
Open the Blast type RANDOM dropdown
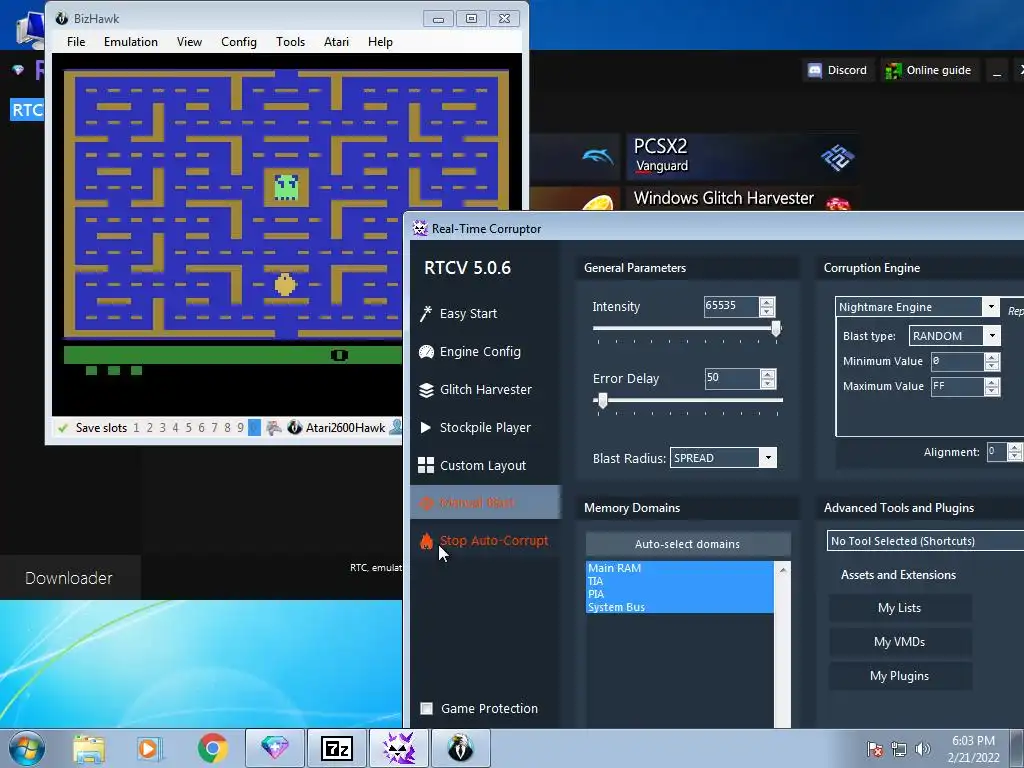pos(992,336)
